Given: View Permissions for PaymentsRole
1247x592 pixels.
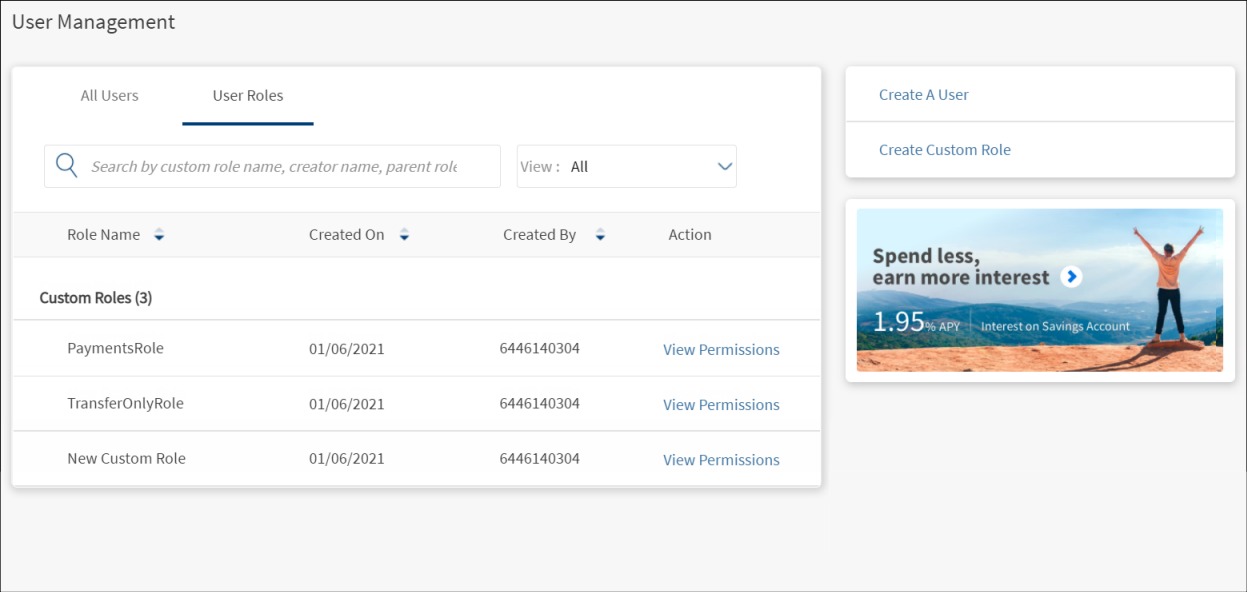Looking at the screenshot, I should [x=721, y=350].
